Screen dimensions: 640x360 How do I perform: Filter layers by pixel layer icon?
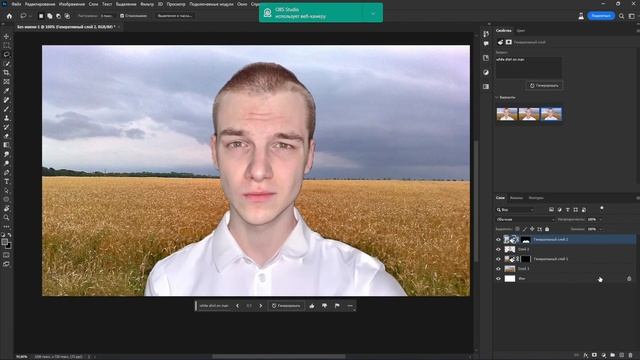point(551,210)
